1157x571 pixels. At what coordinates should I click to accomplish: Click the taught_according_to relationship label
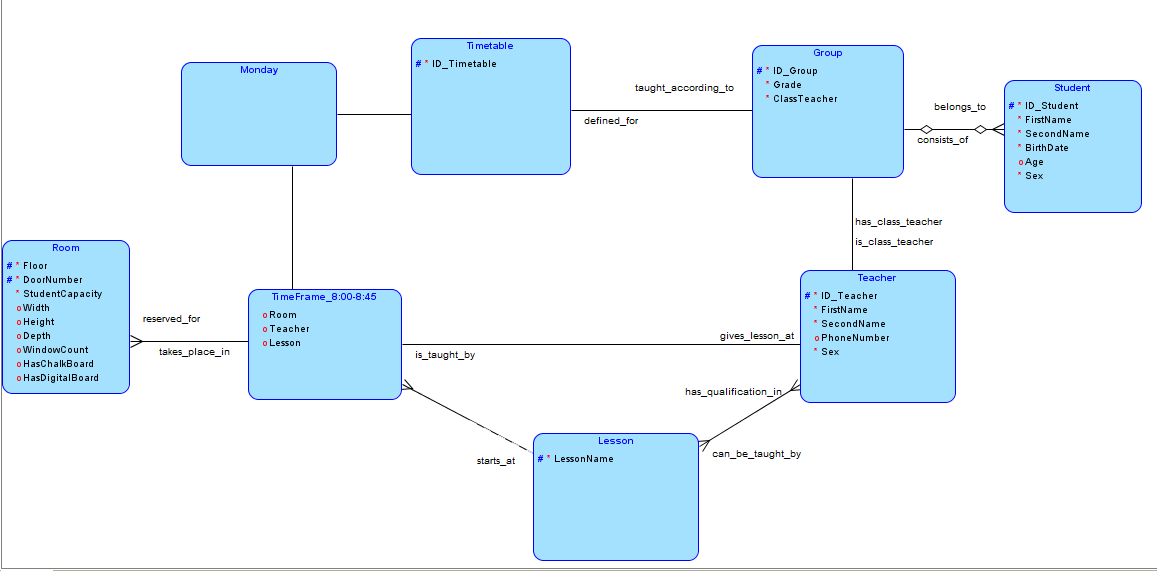[685, 88]
